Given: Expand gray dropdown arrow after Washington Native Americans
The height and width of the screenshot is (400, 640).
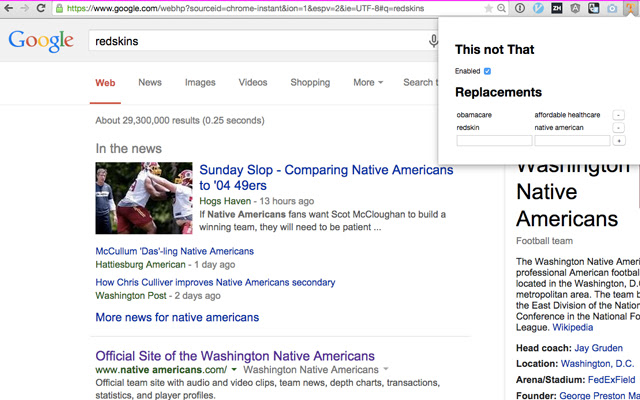Looking at the screenshot, I should pos(386,370).
